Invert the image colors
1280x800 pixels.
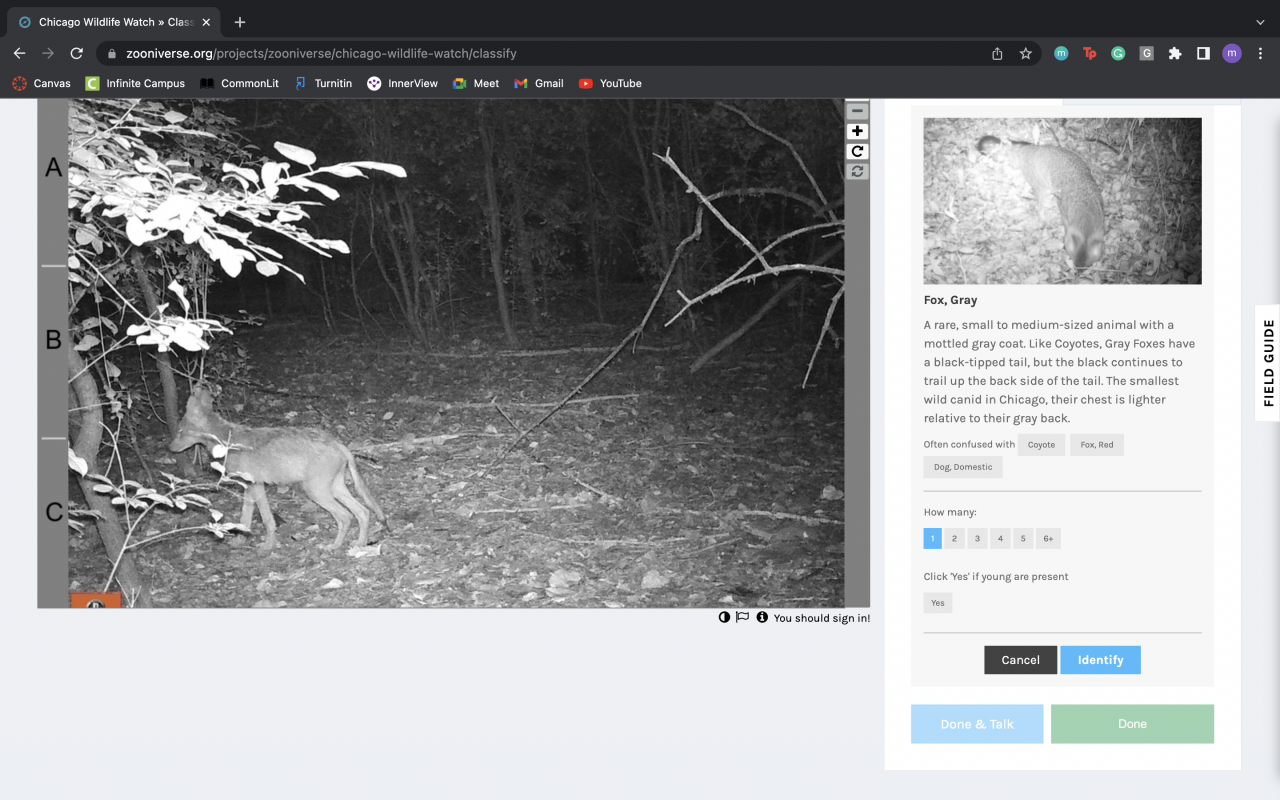click(724, 617)
